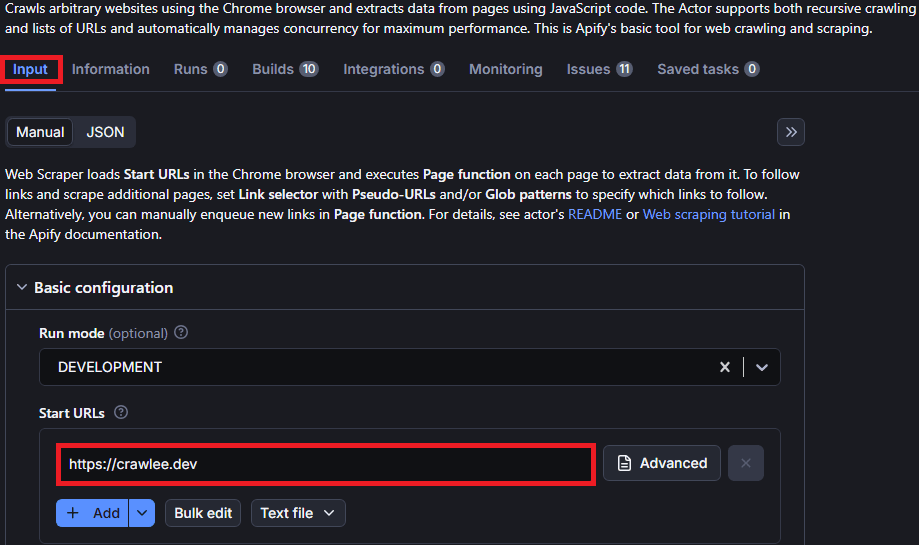The image size is (919, 545).
Task: Open the Text file dropdown
Action: (x=298, y=513)
